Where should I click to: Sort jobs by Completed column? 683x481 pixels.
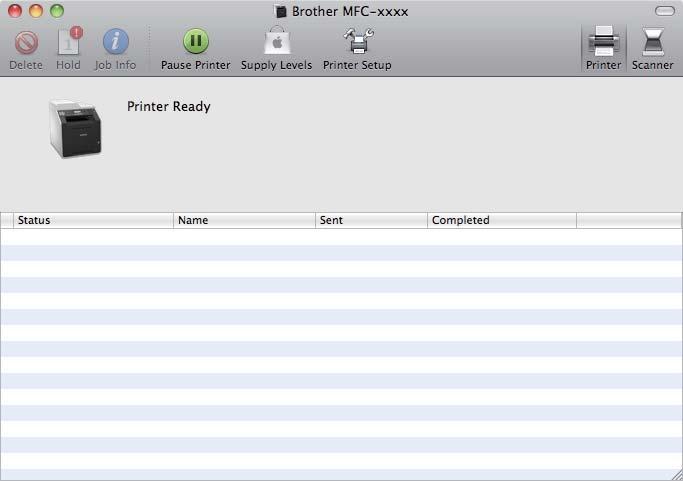[x=502, y=220]
